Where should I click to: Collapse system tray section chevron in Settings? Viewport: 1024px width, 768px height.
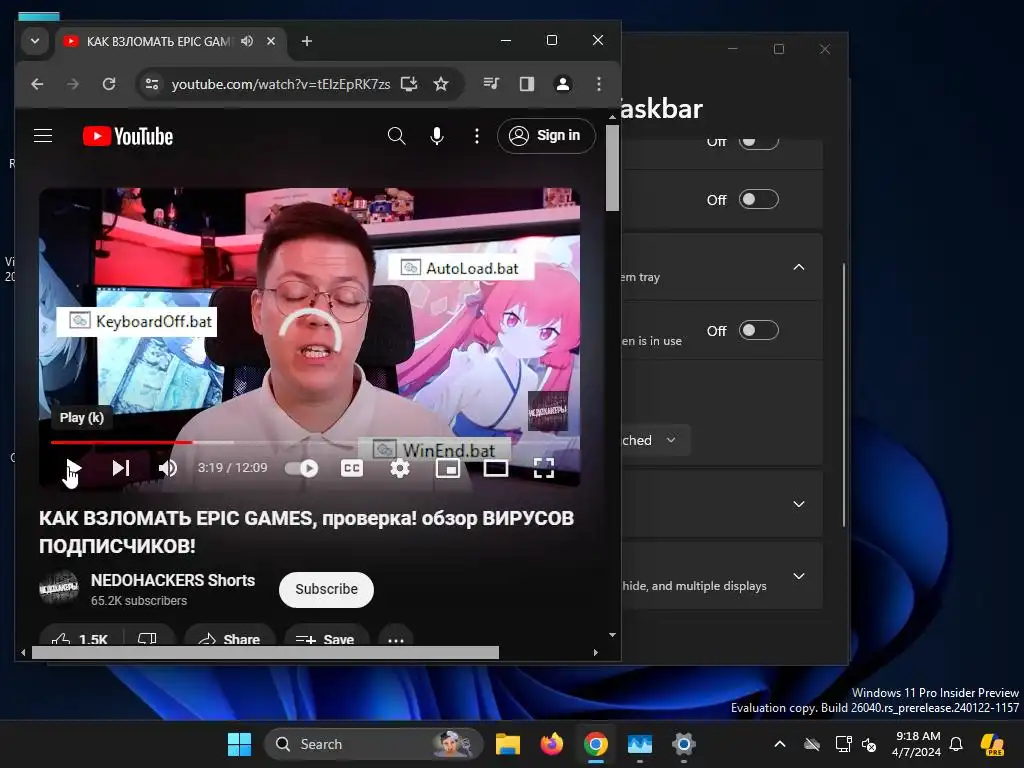tap(799, 268)
